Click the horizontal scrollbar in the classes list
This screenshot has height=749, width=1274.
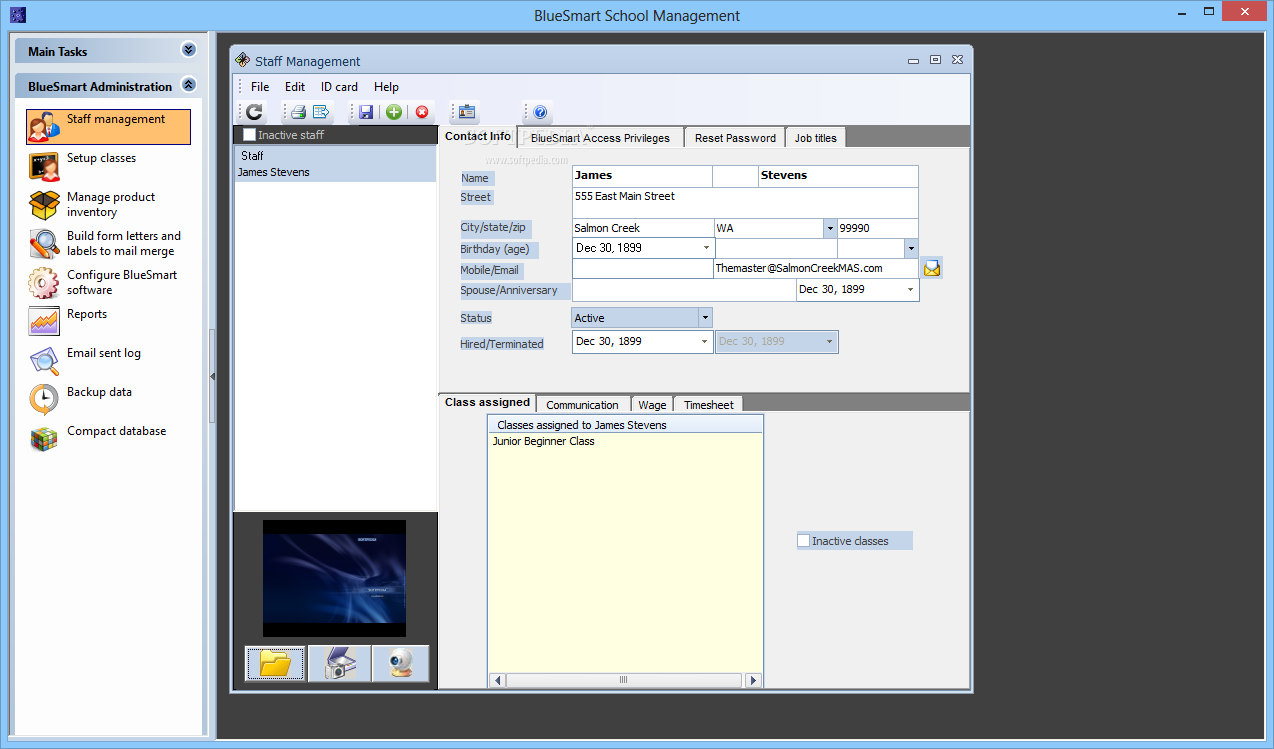pyautogui.click(x=623, y=680)
